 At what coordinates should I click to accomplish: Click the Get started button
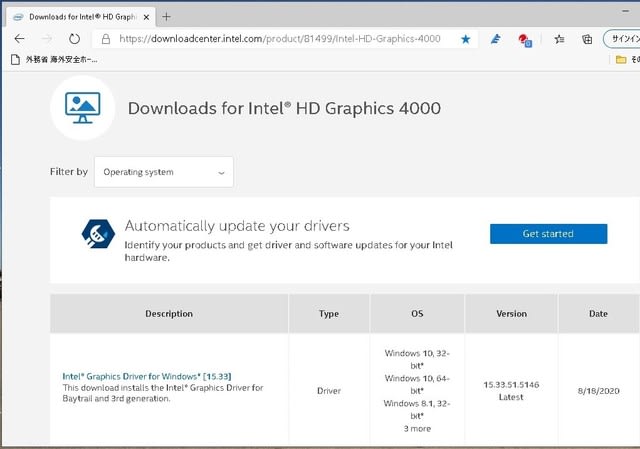pos(548,233)
